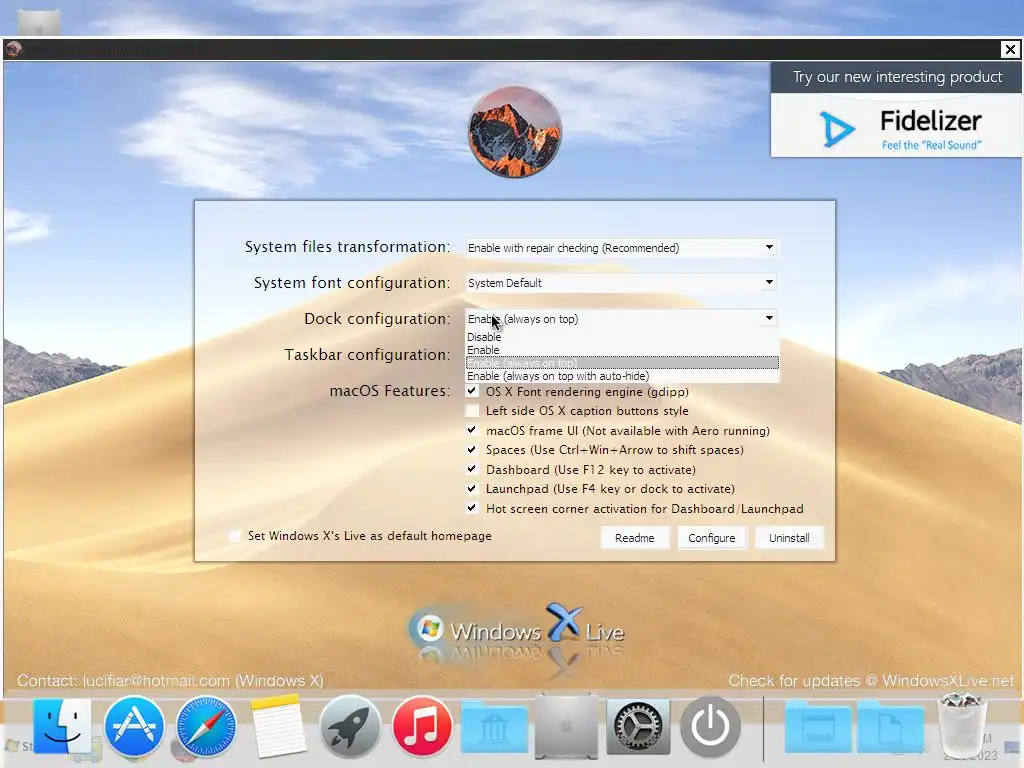
Task: Toggle OS X Font rendering engine checkbox
Action: click(x=472, y=391)
